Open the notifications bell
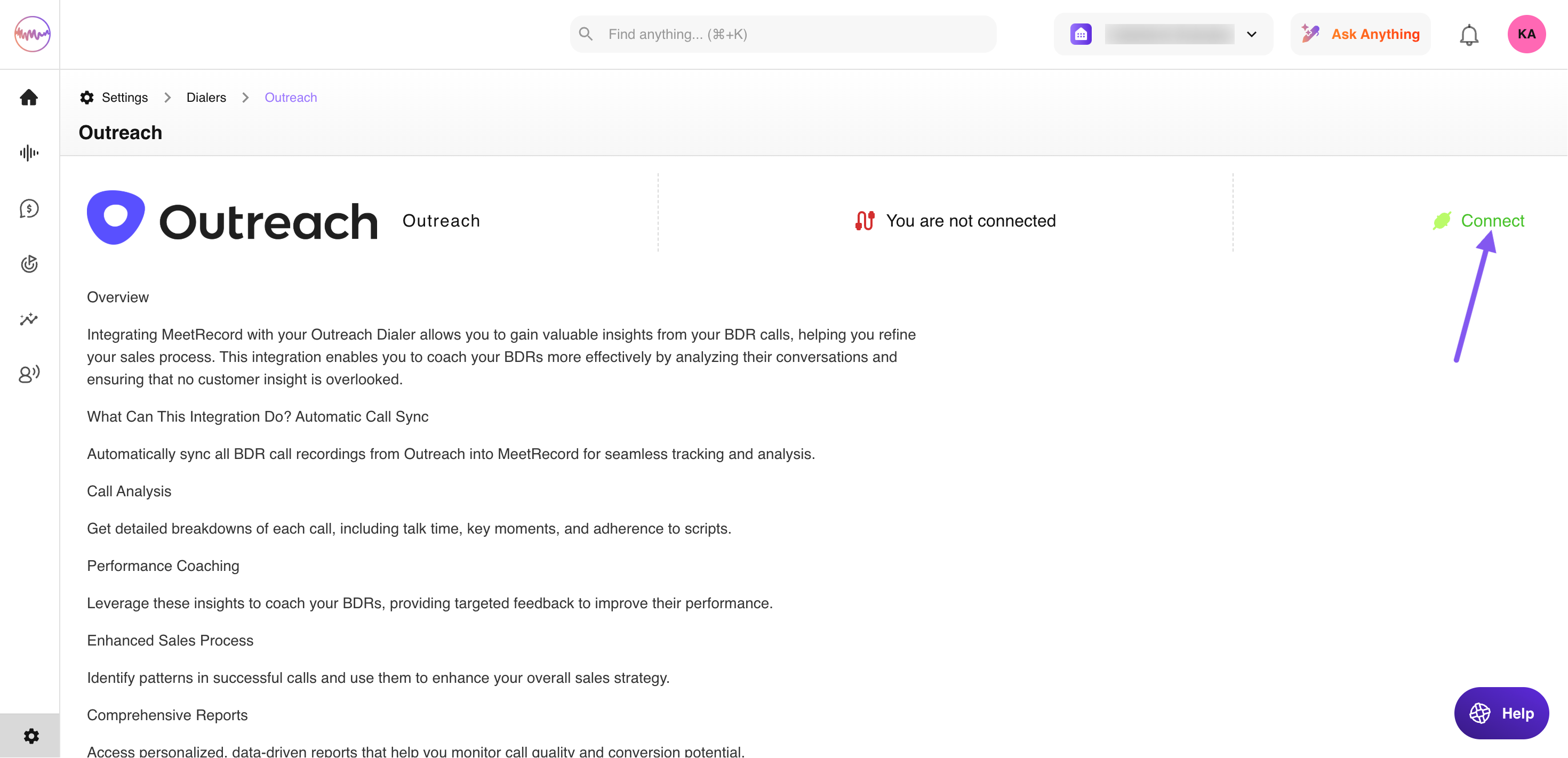This screenshot has width=1568, height=758. [1469, 35]
